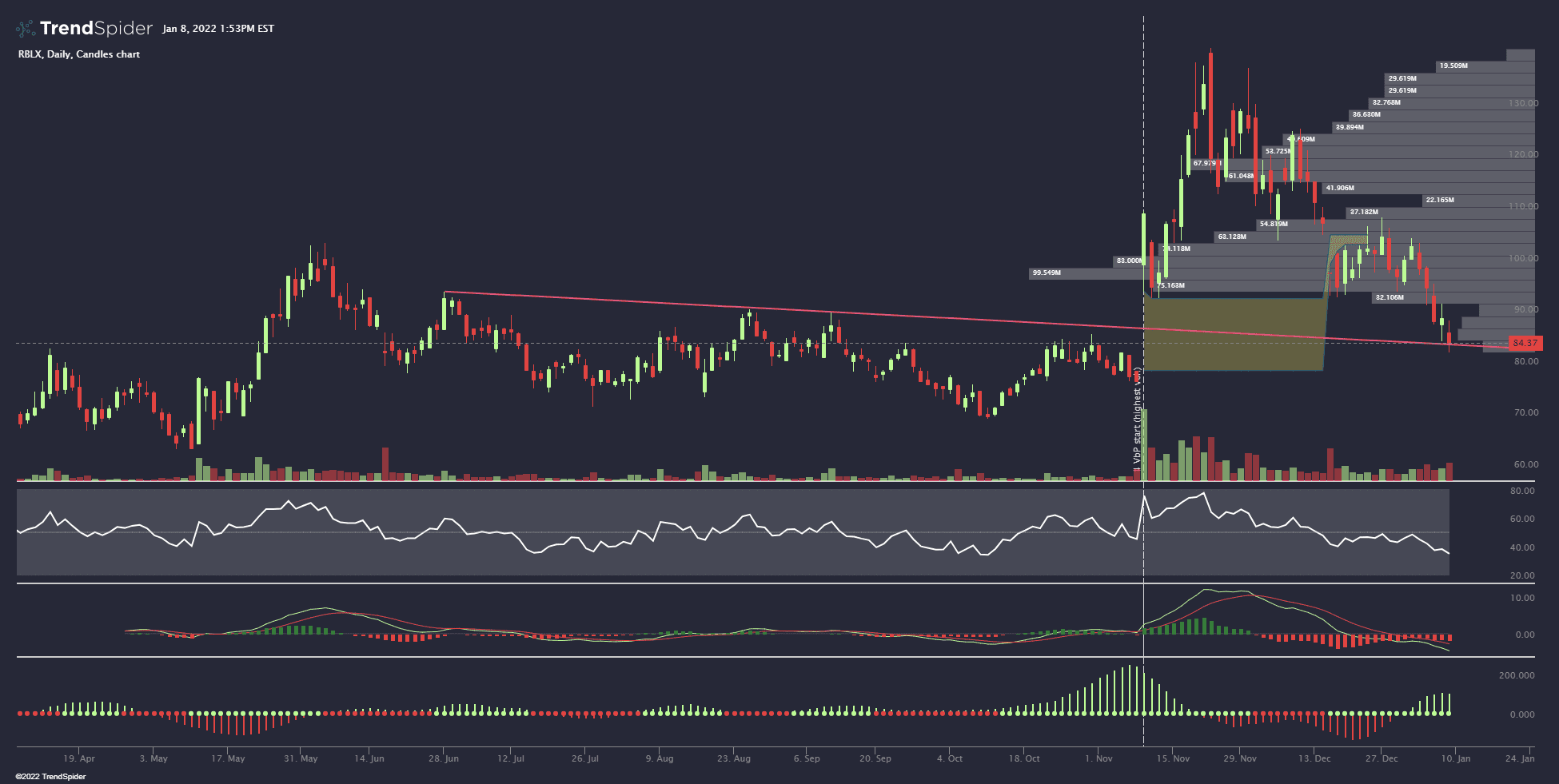Click the ©2022 TrendSpider copyright text
Screen dimensions: 1559x784
pos(50,777)
